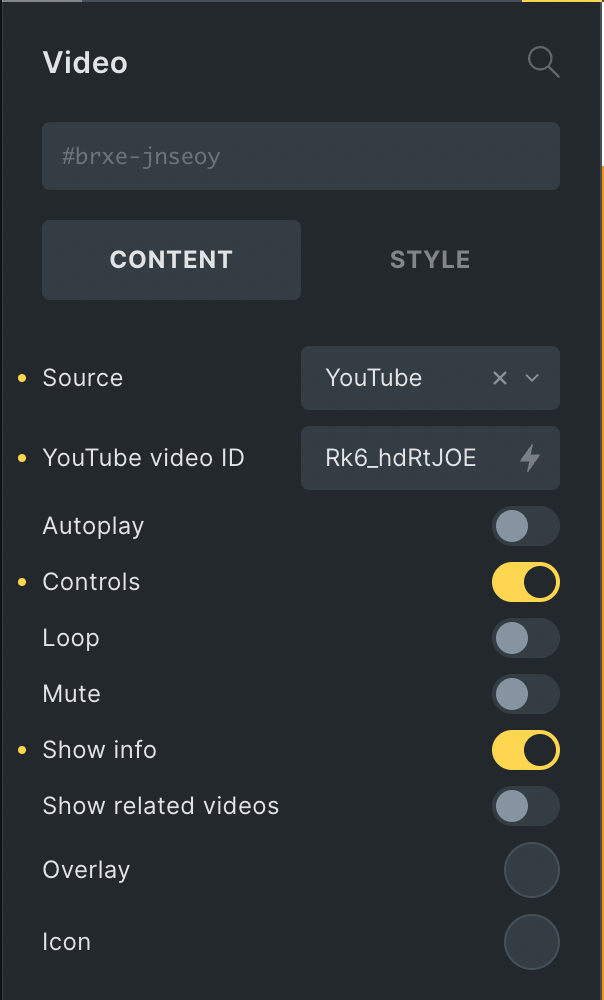The height and width of the screenshot is (1000, 604).
Task: Click the yellow dot beside Source
Action: point(23,378)
